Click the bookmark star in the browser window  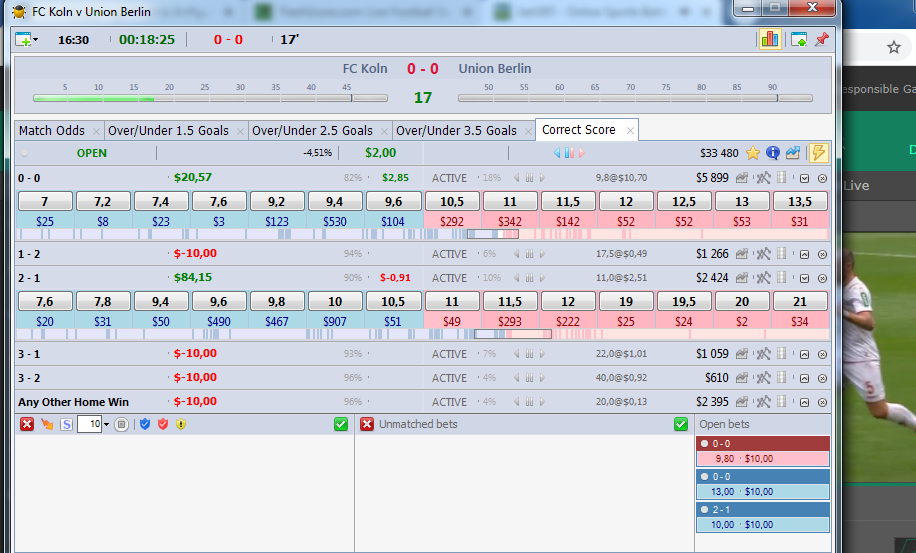pos(894,47)
